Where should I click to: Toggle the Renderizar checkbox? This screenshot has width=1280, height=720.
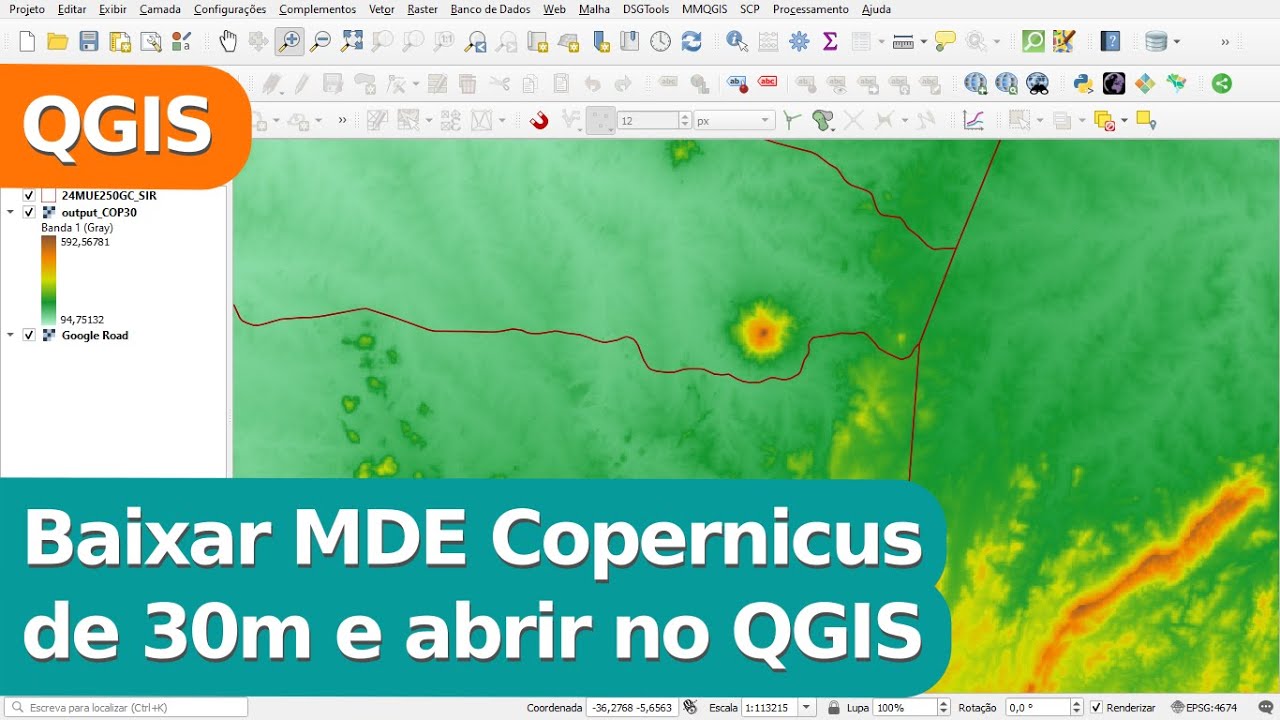tap(1097, 707)
